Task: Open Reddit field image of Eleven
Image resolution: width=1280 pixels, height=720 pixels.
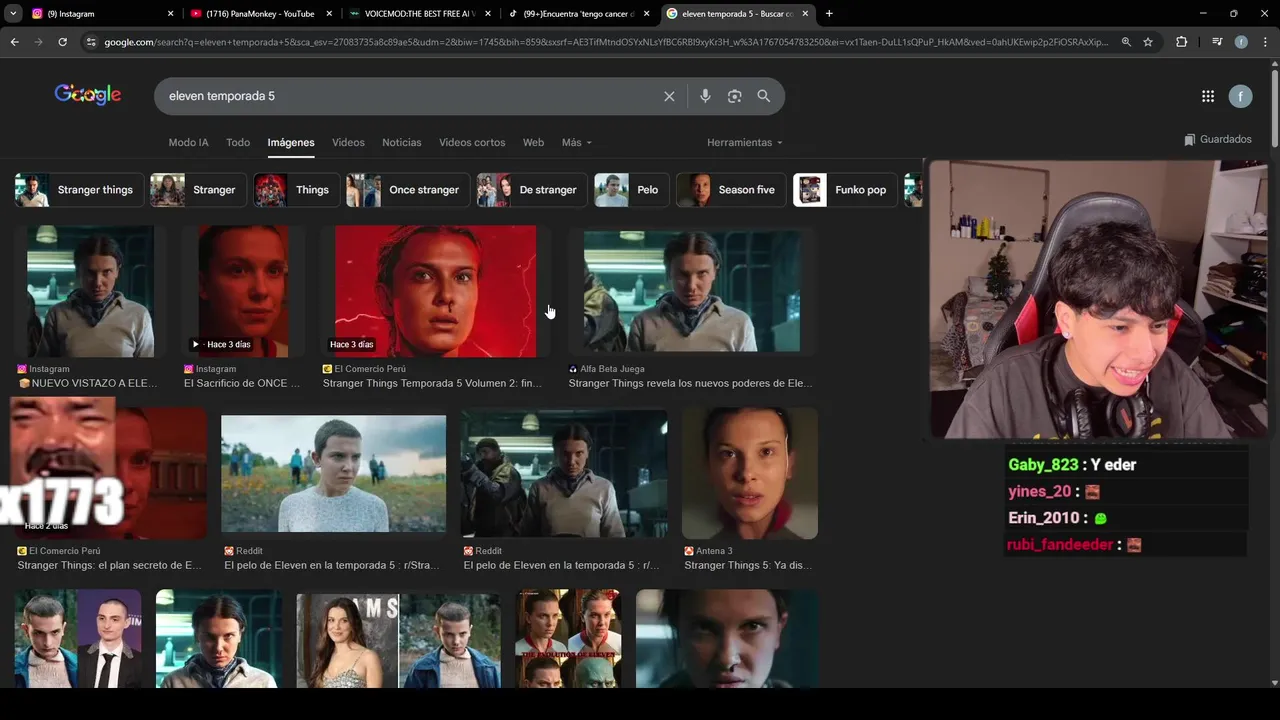Action: (x=333, y=473)
